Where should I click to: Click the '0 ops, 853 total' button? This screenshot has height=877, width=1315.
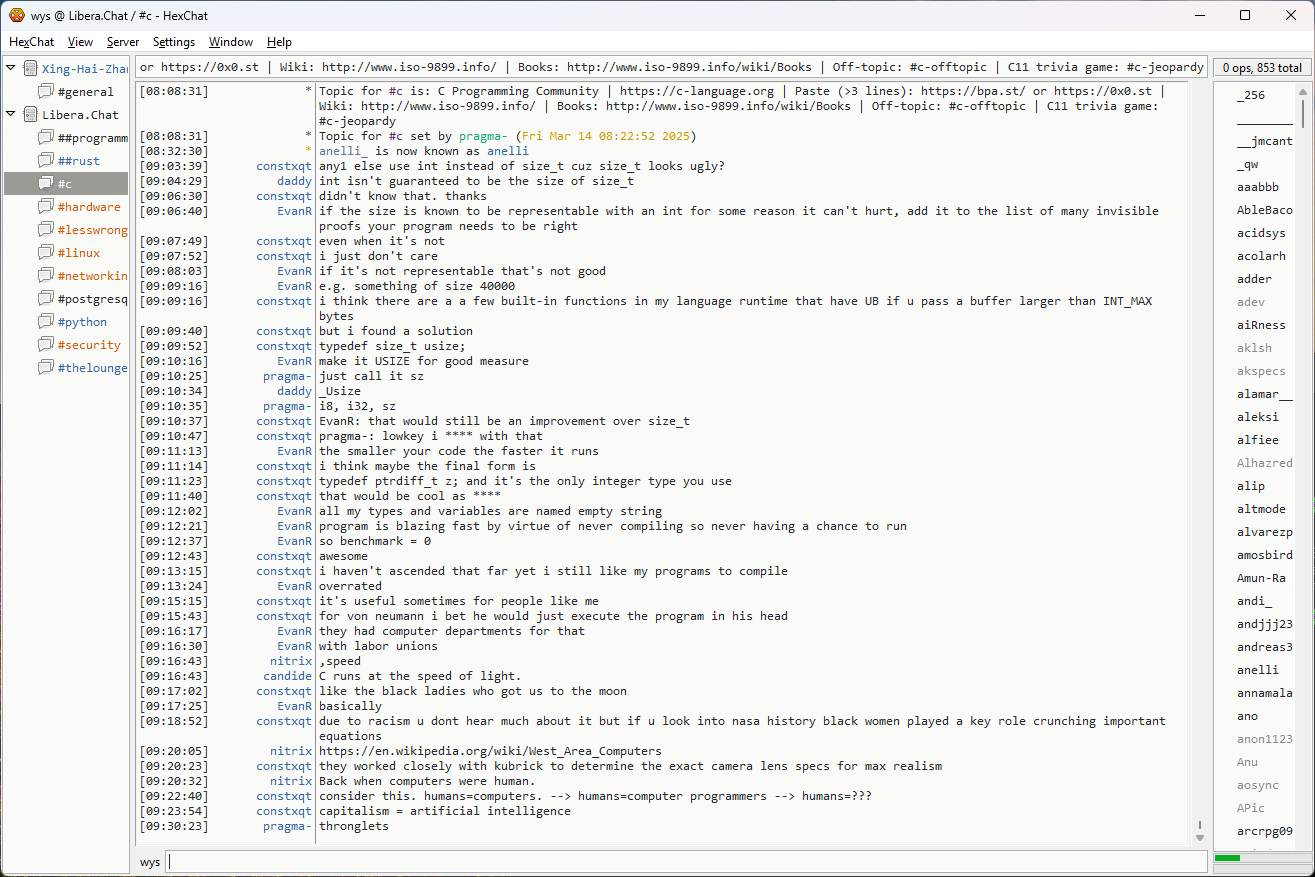(x=1262, y=68)
